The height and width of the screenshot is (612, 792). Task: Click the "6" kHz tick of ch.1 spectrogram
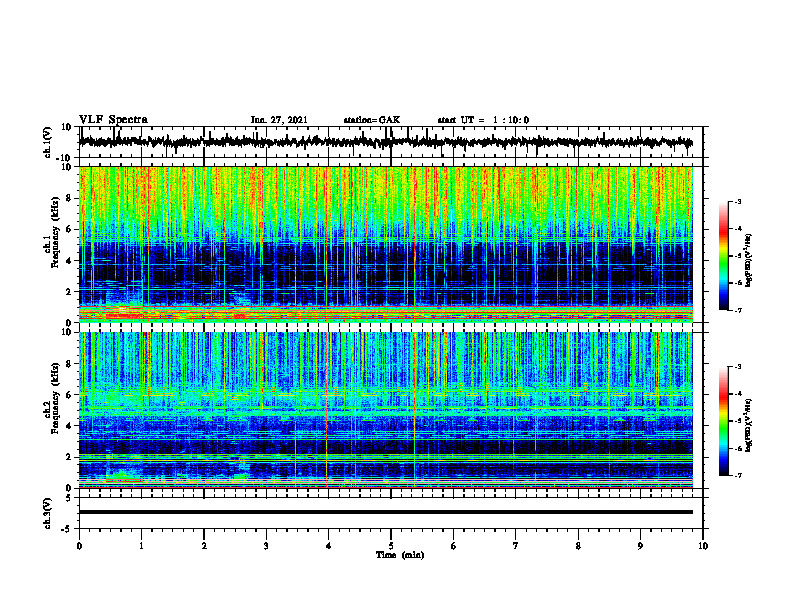[x=70, y=229]
